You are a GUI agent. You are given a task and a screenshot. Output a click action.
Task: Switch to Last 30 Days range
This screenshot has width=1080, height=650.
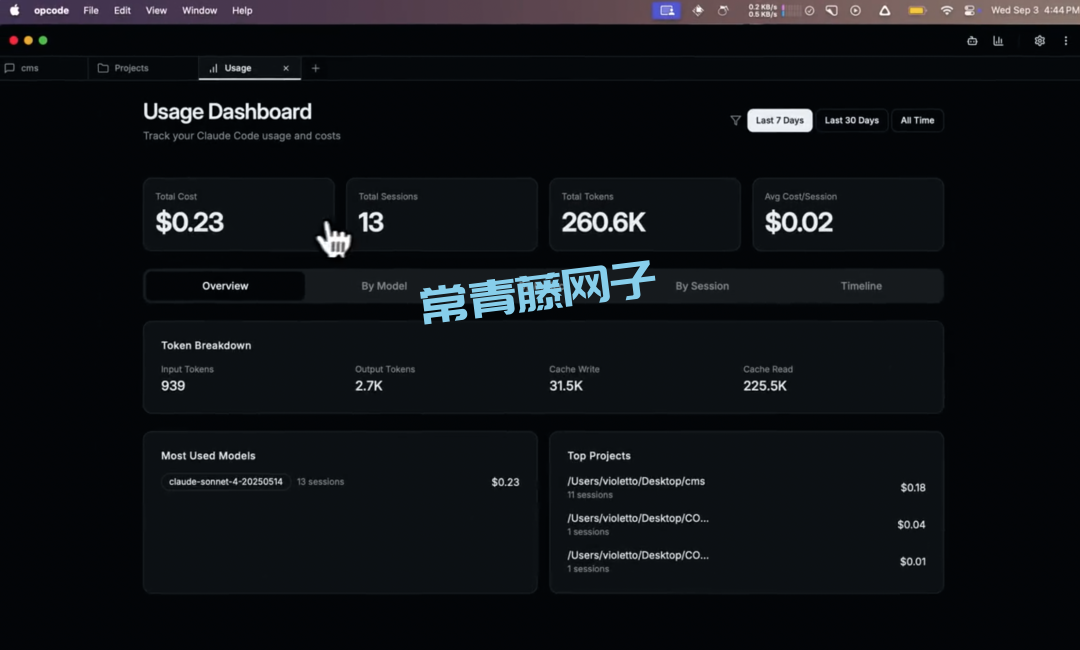tap(851, 121)
